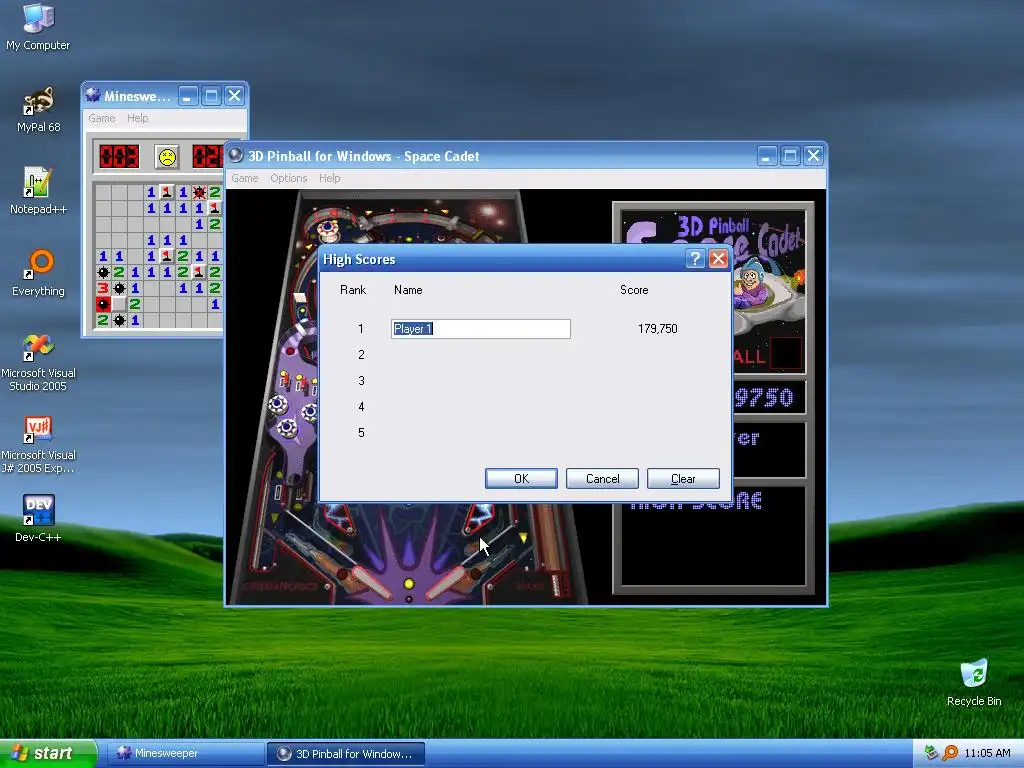Switch to Minesweeper in the taskbar
This screenshot has width=1024, height=768.
[185, 753]
